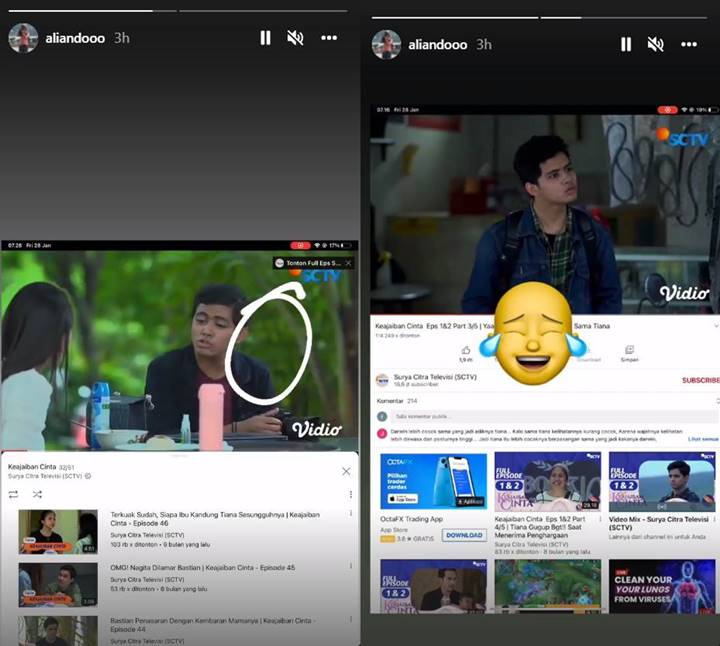This screenshot has height=646, width=720.
Task: Pause the right Instagram story
Action: pyautogui.click(x=625, y=45)
